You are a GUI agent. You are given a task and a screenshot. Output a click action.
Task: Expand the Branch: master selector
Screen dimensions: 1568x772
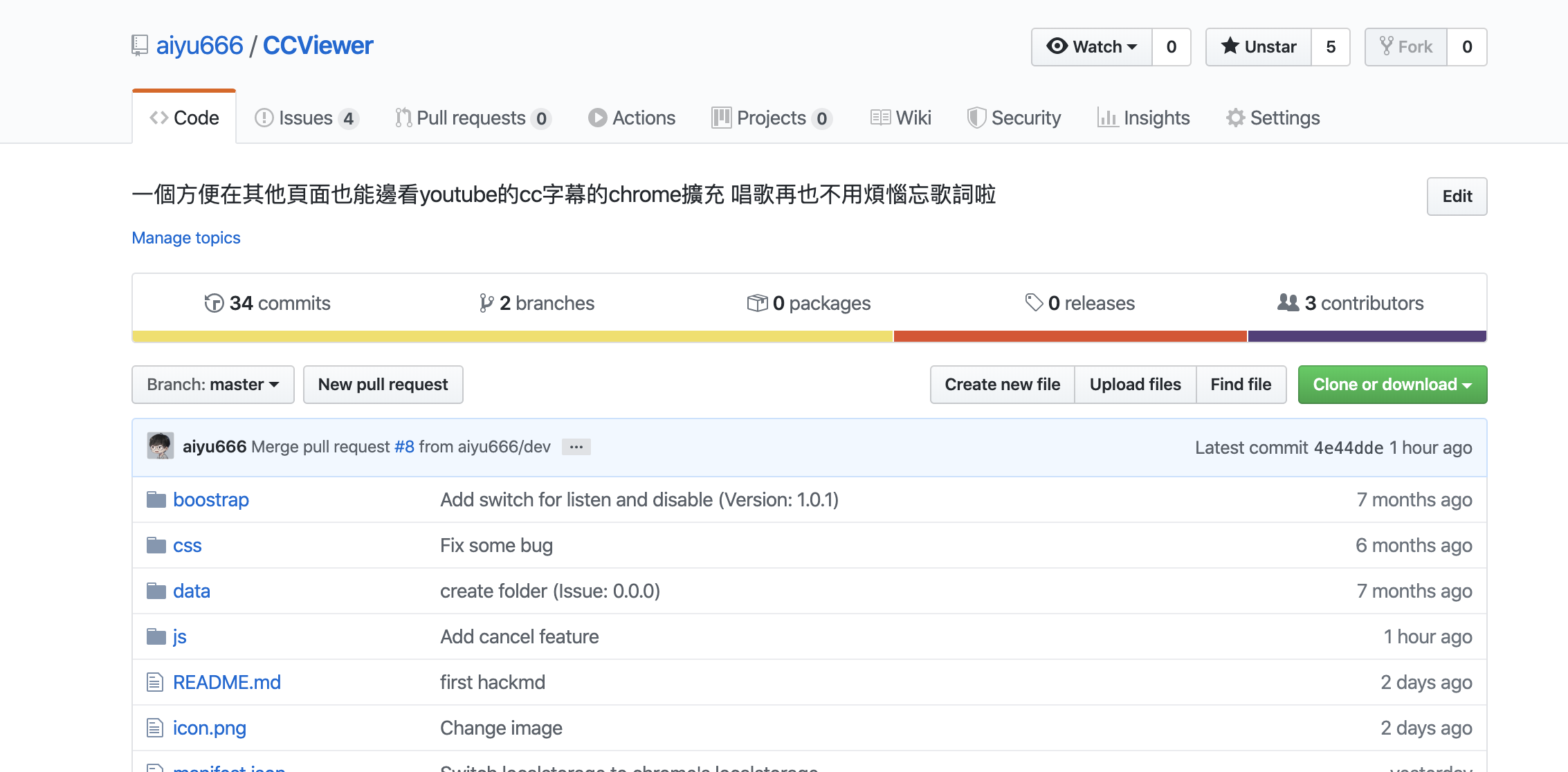[x=212, y=385]
